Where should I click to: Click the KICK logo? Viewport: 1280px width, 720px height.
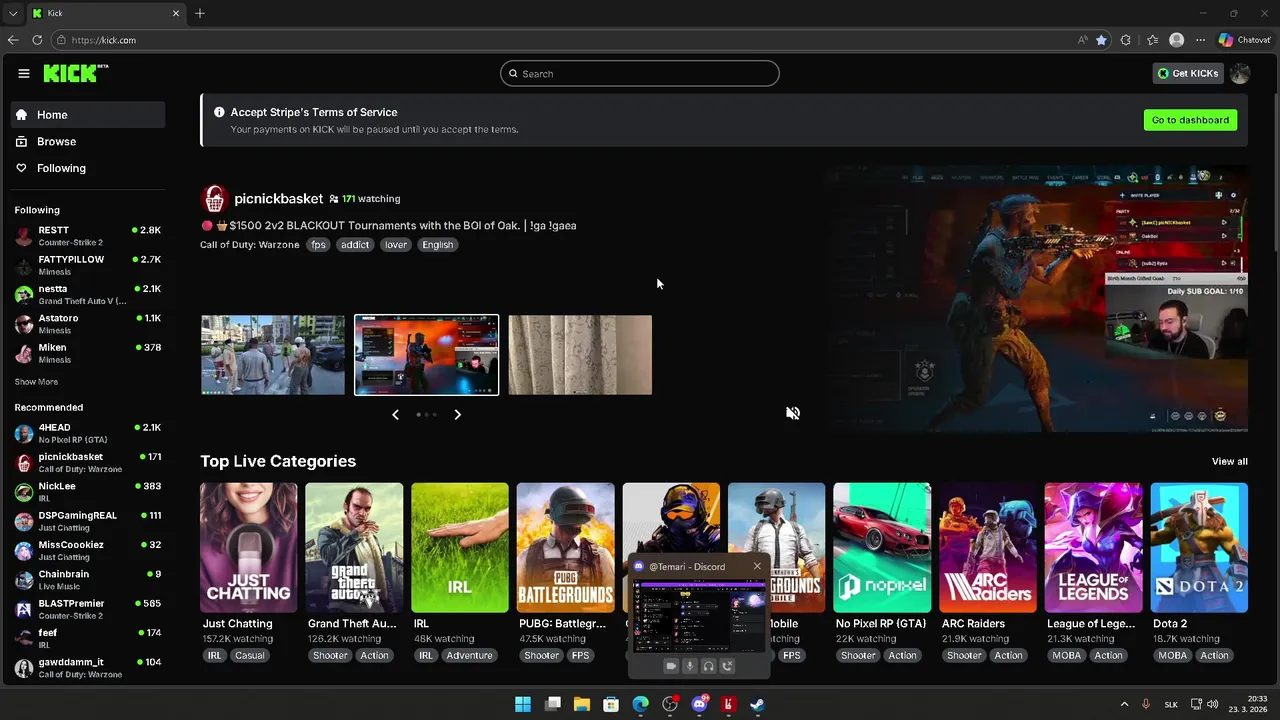coord(75,73)
